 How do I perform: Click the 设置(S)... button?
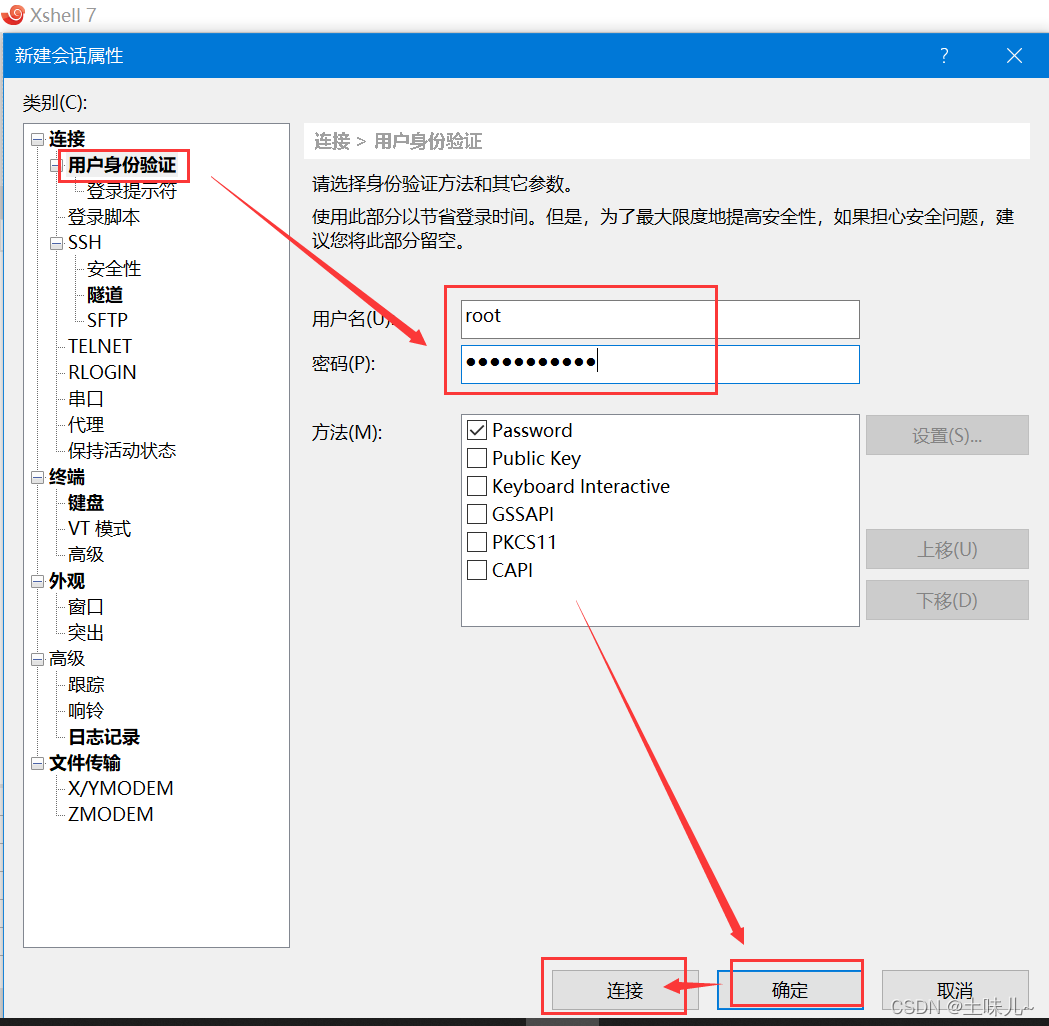pos(947,435)
